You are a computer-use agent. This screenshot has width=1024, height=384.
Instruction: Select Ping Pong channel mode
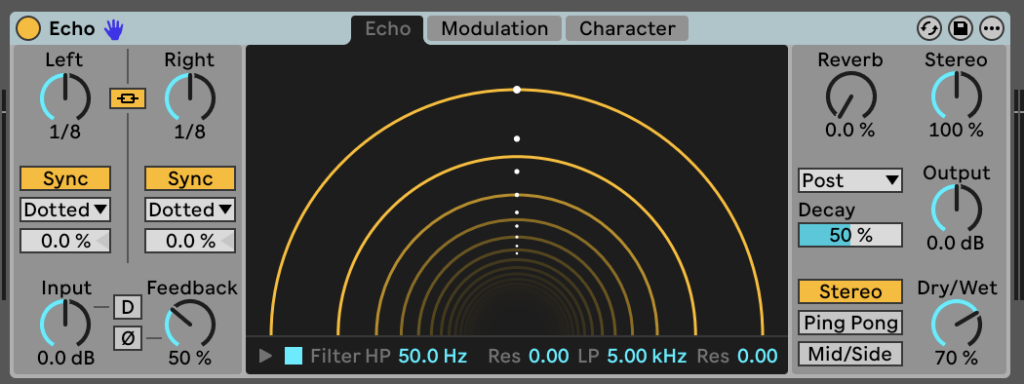[x=850, y=323]
